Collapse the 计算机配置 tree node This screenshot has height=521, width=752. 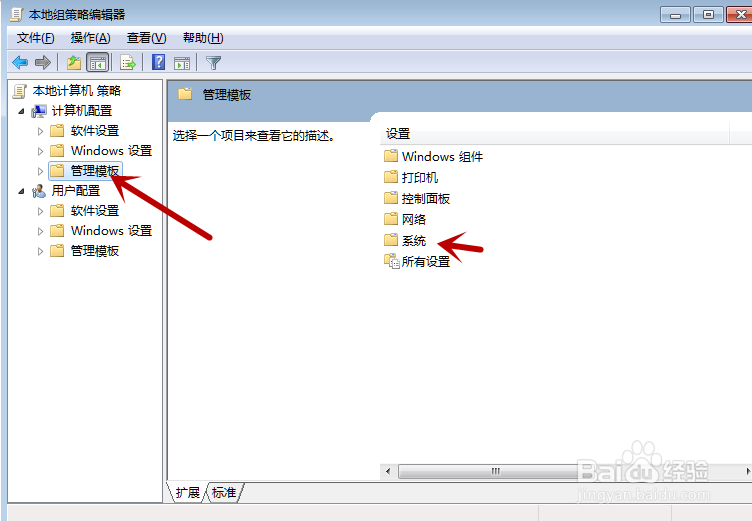(21, 111)
